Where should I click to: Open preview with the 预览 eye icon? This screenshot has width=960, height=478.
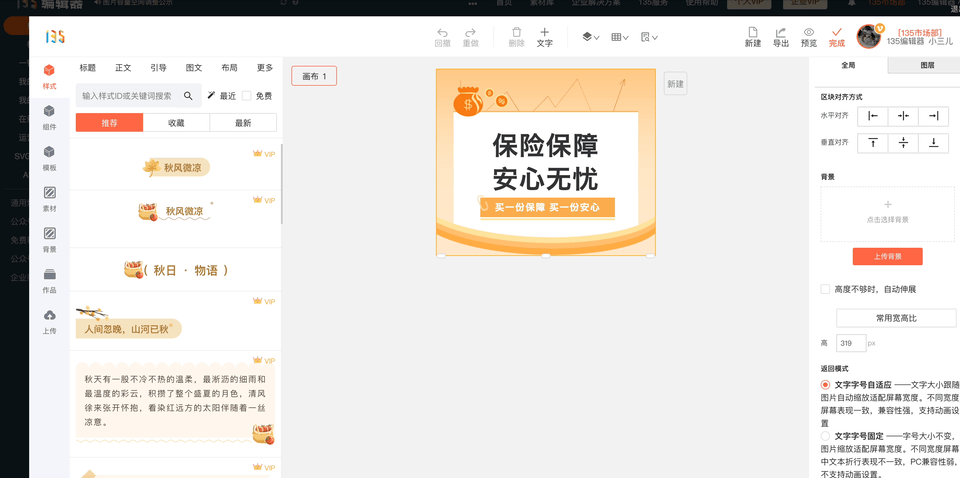pyautogui.click(x=809, y=33)
